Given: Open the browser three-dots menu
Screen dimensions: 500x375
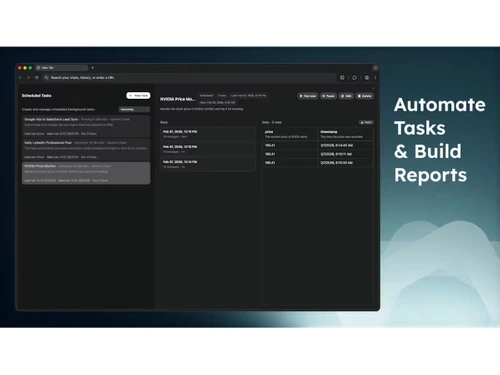Looking at the screenshot, I should tap(375, 78).
